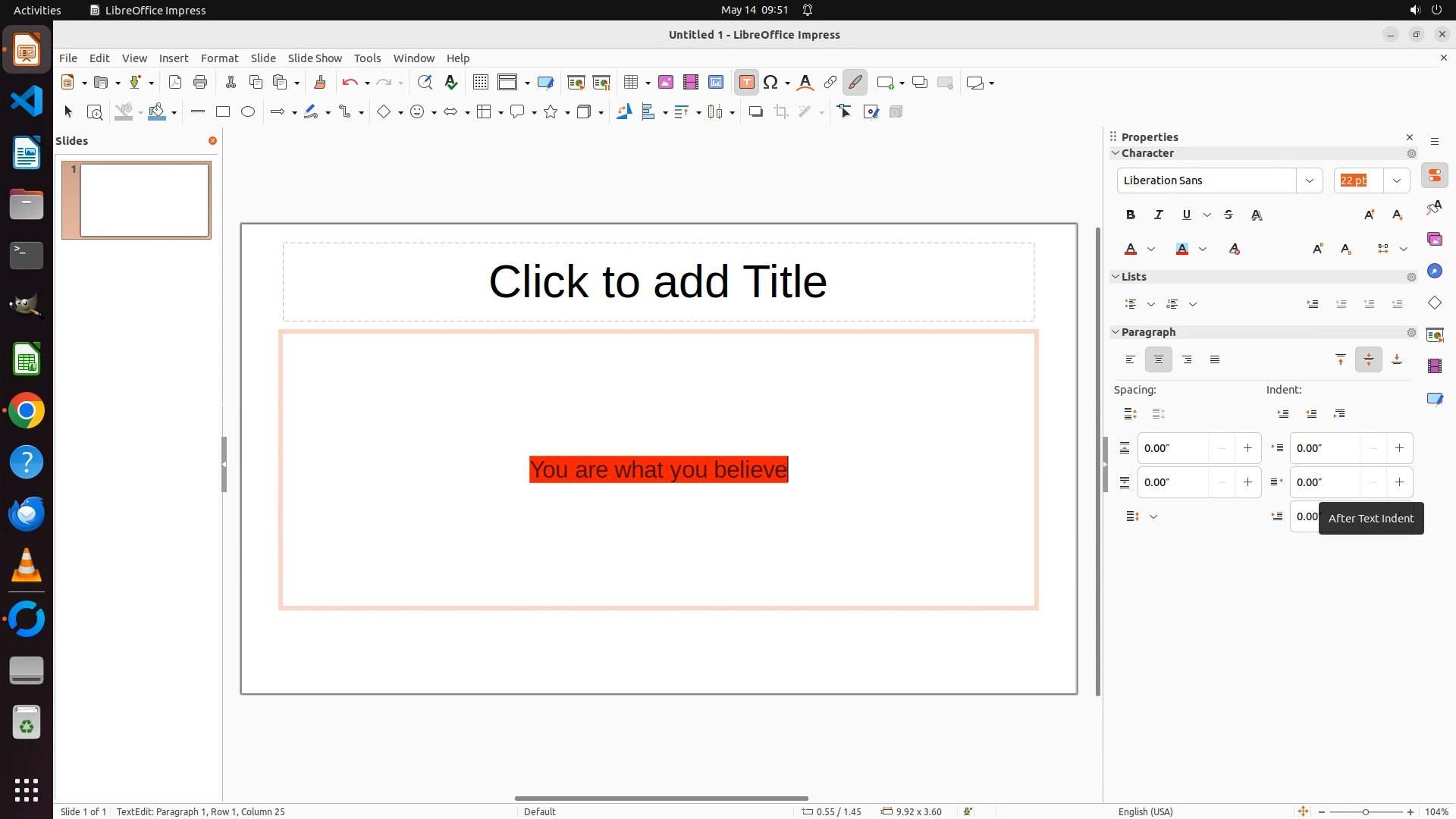Click the Crop Image icon
The height and width of the screenshot is (819, 1456).
coord(781,112)
